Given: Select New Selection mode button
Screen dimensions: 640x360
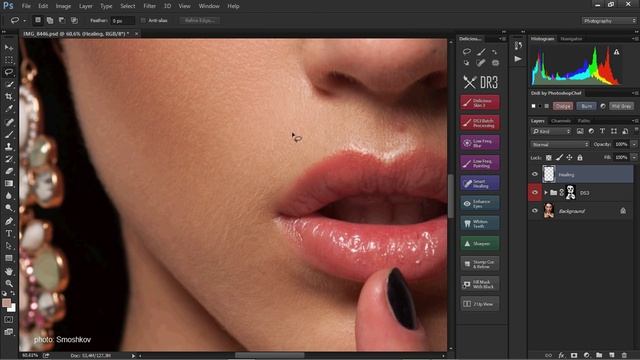Looking at the screenshot, I should click(x=38, y=20).
